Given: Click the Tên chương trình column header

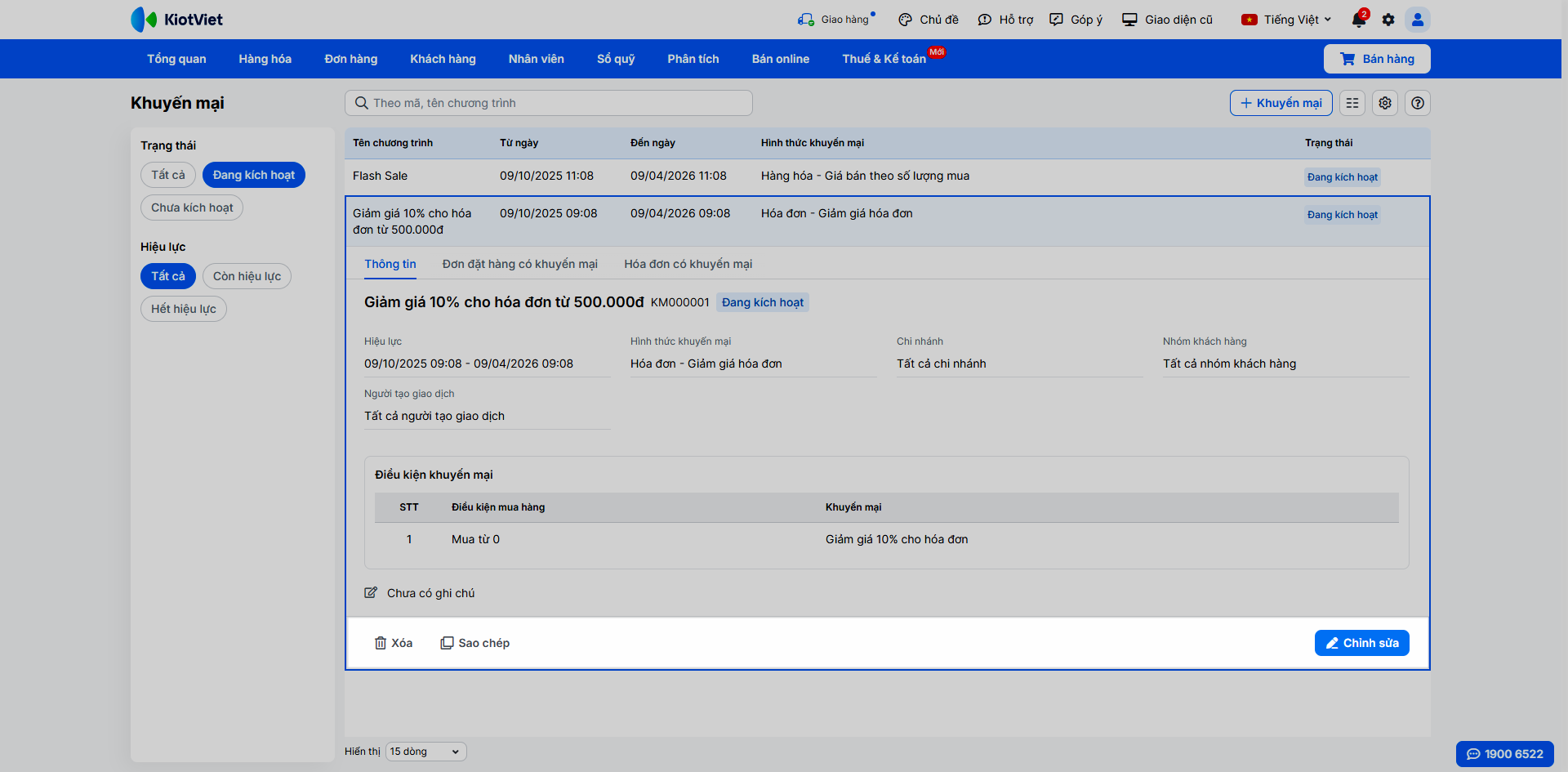Looking at the screenshot, I should 393,143.
